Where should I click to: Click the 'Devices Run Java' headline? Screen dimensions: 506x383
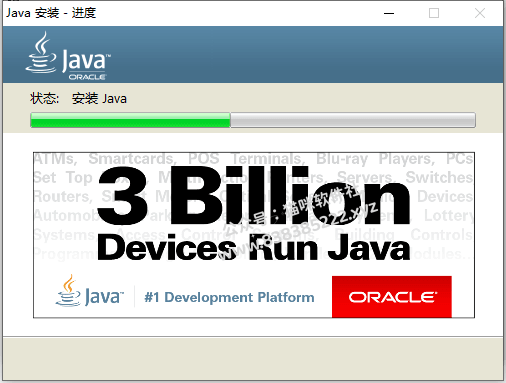254,248
